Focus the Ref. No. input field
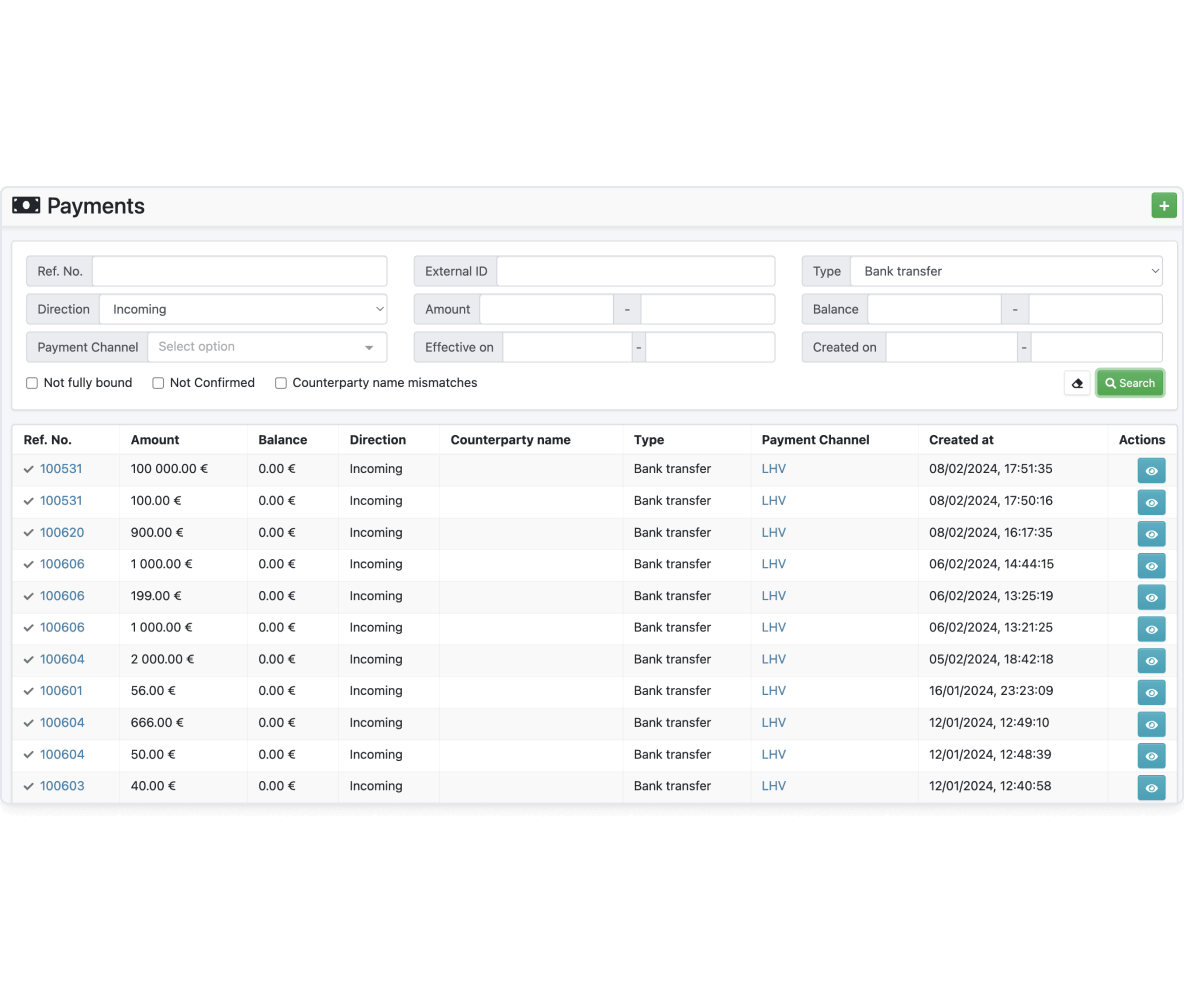The width and height of the screenshot is (1184, 992). [x=239, y=271]
